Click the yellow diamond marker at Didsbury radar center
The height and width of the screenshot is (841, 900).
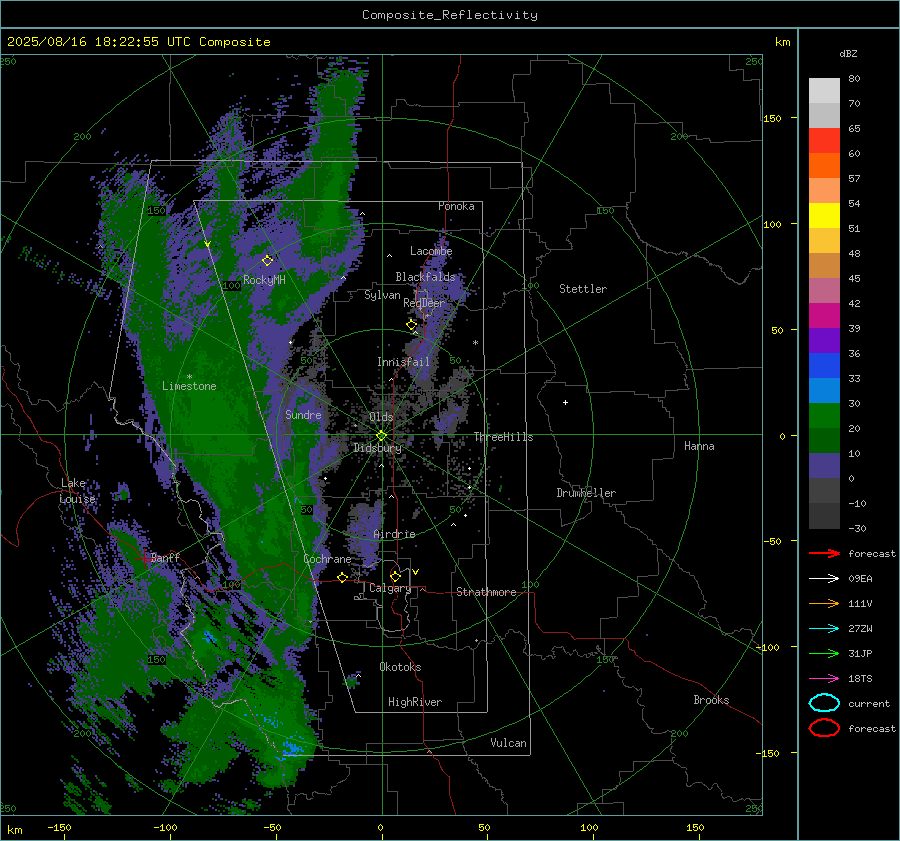(x=382, y=436)
